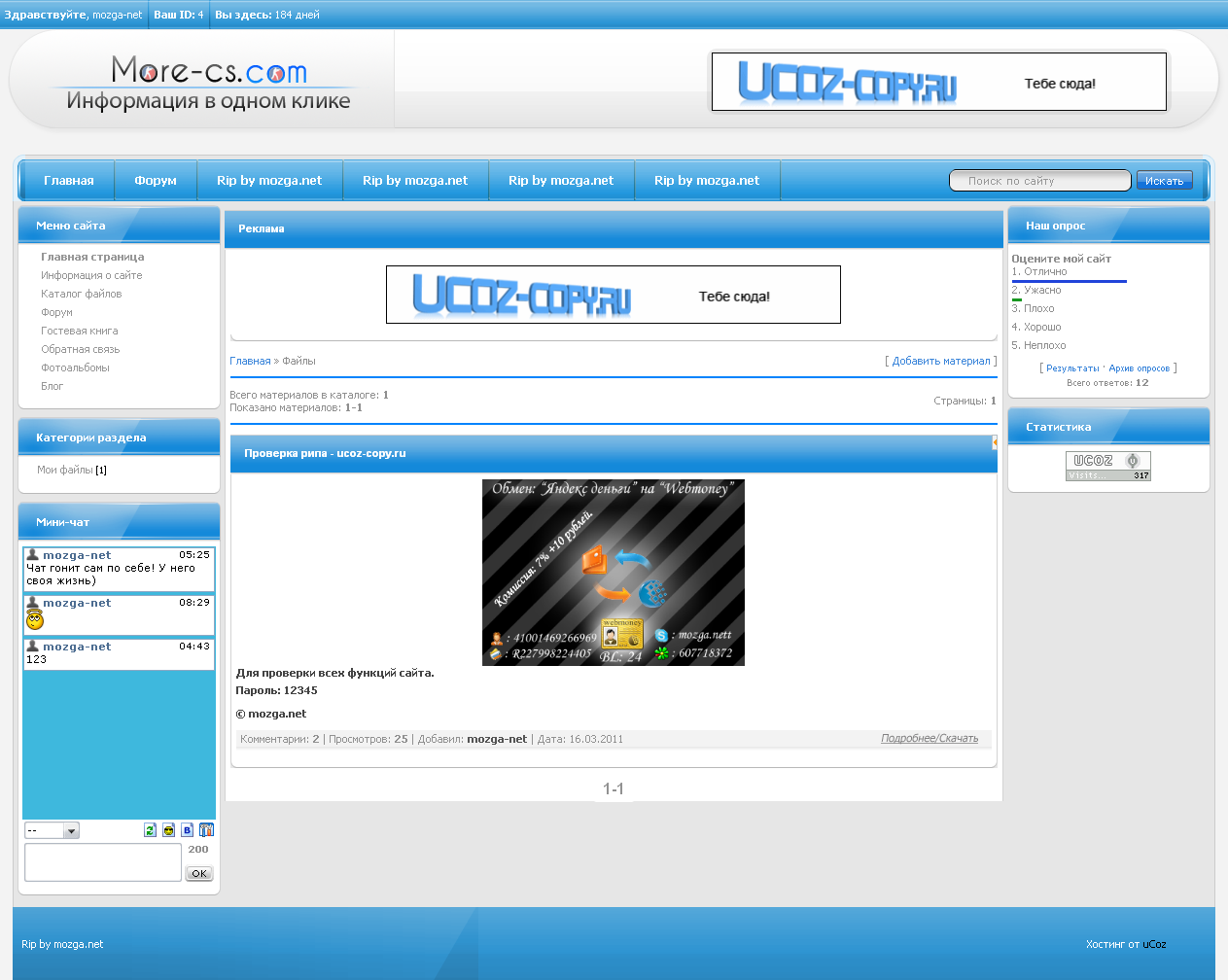This screenshot has height=980, width=1228.
Task: Click 'Добавить материал' link
Action: coord(941,361)
